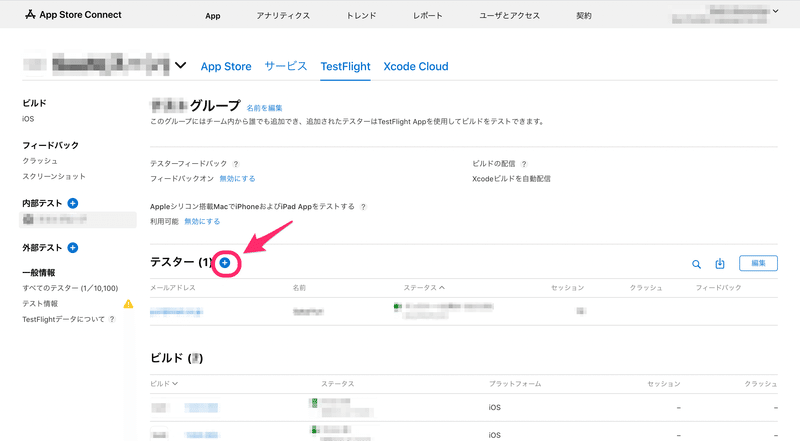Expand the app name selector chevron

click(x=181, y=65)
